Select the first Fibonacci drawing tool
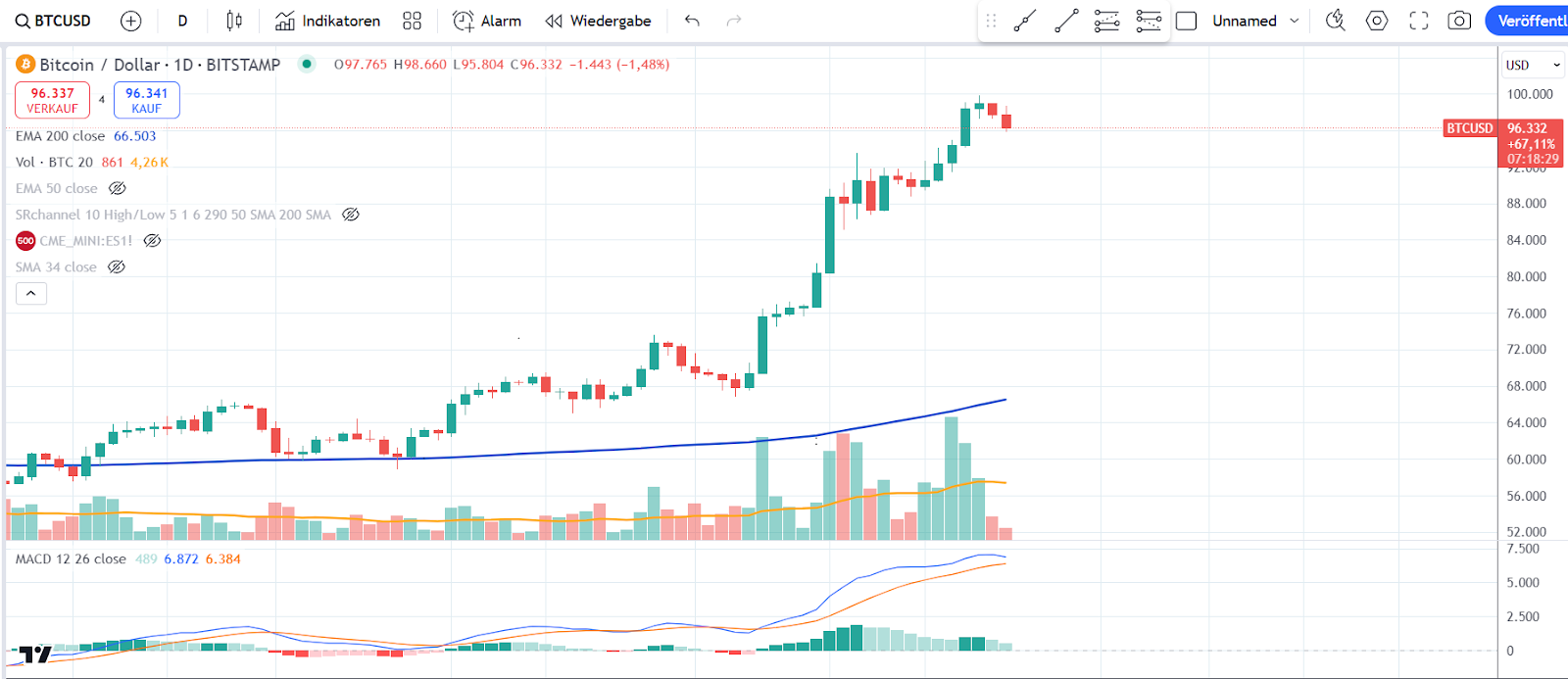Image resolution: width=1568 pixels, height=679 pixels. pos(1107,21)
